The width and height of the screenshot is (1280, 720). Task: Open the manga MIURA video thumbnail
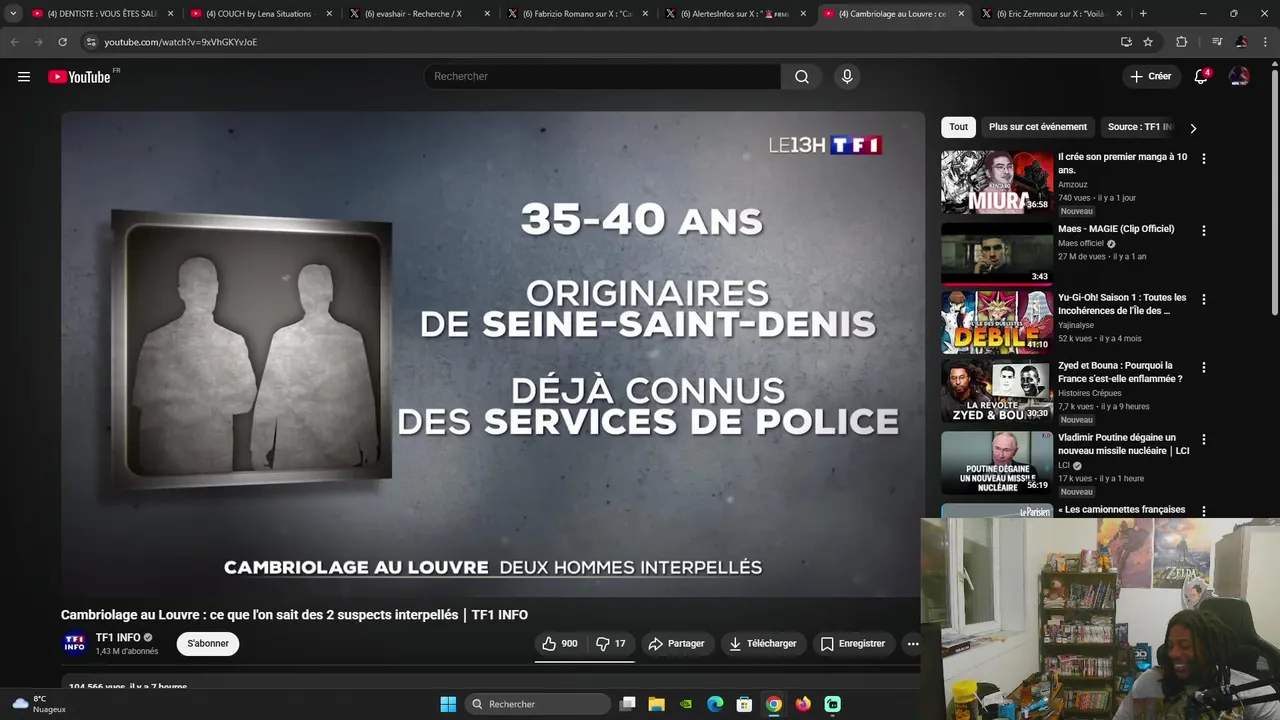pyautogui.click(x=997, y=182)
